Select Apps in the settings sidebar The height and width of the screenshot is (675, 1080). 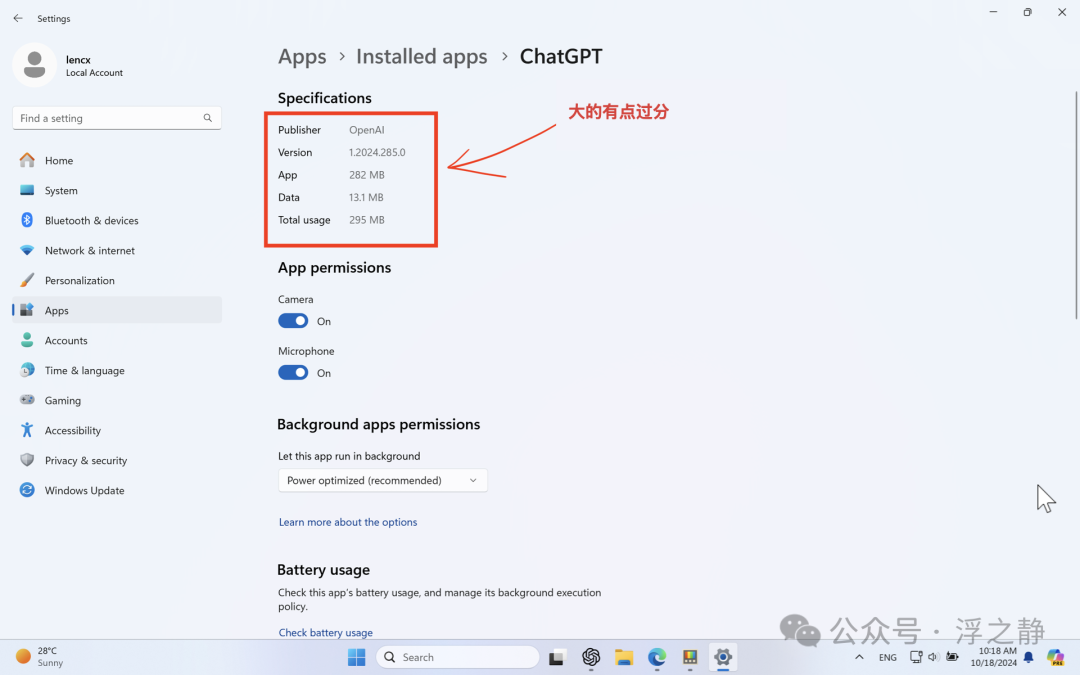(117, 311)
